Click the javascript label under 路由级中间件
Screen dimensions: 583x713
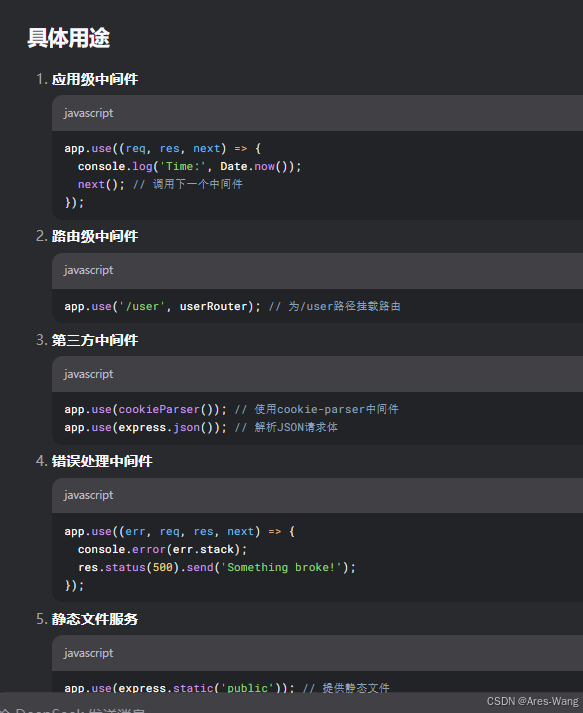[88, 270]
